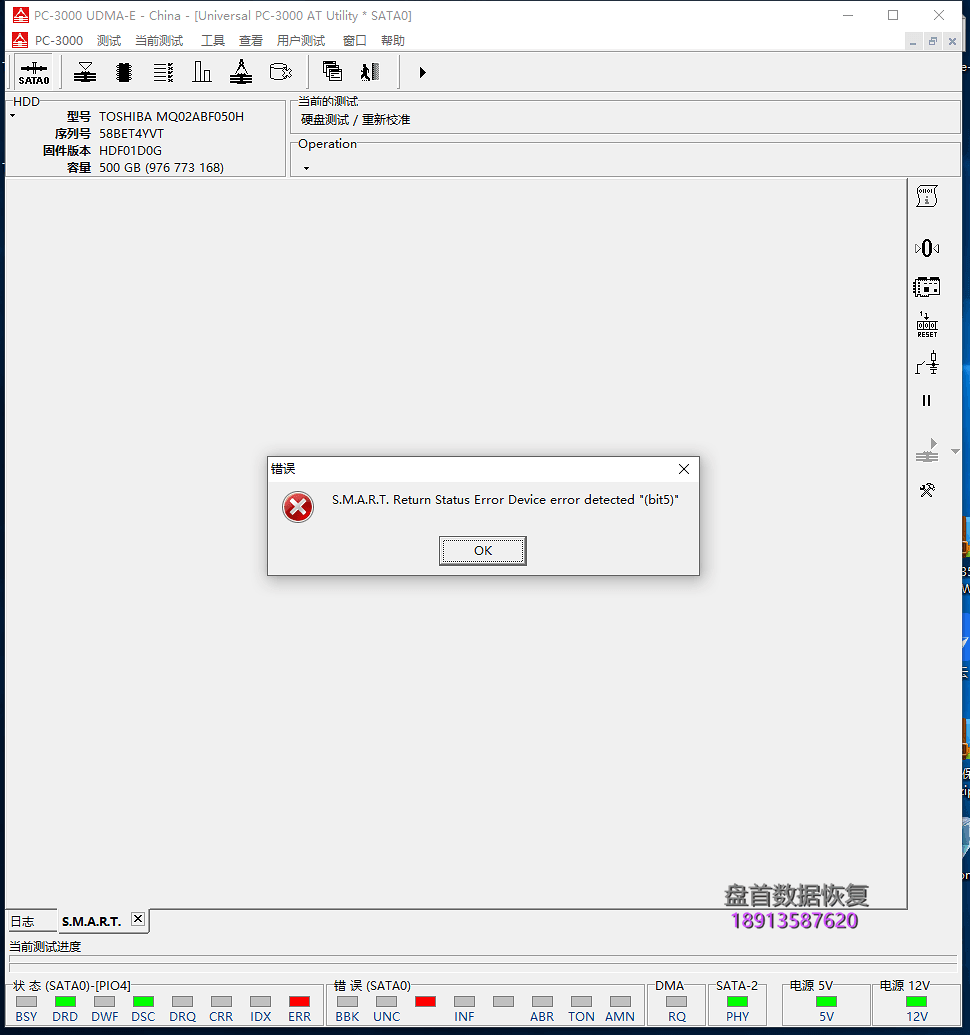970x1035 pixels.
Task: Open the hammer and wrench tools icon
Action: (927, 490)
